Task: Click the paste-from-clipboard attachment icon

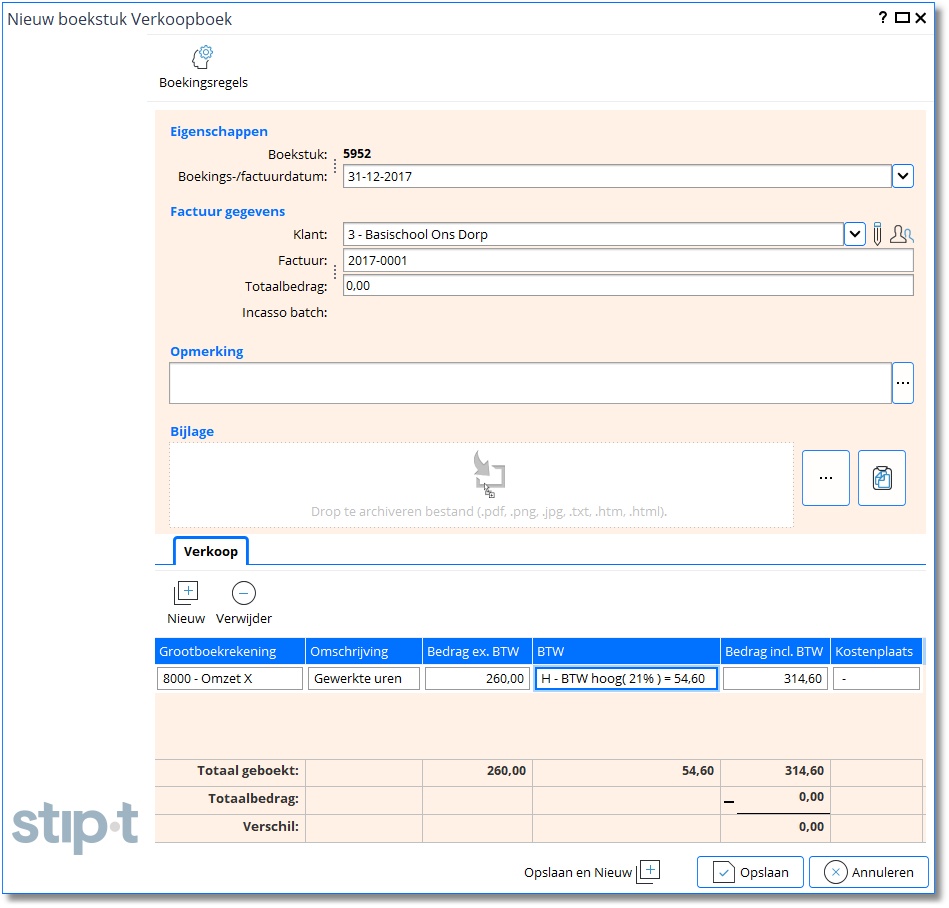Action: click(x=881, y=478)
